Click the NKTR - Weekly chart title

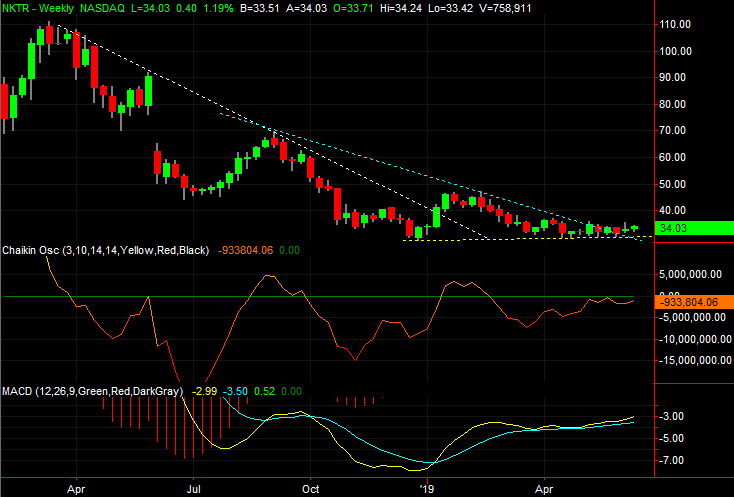coord(38,8)
